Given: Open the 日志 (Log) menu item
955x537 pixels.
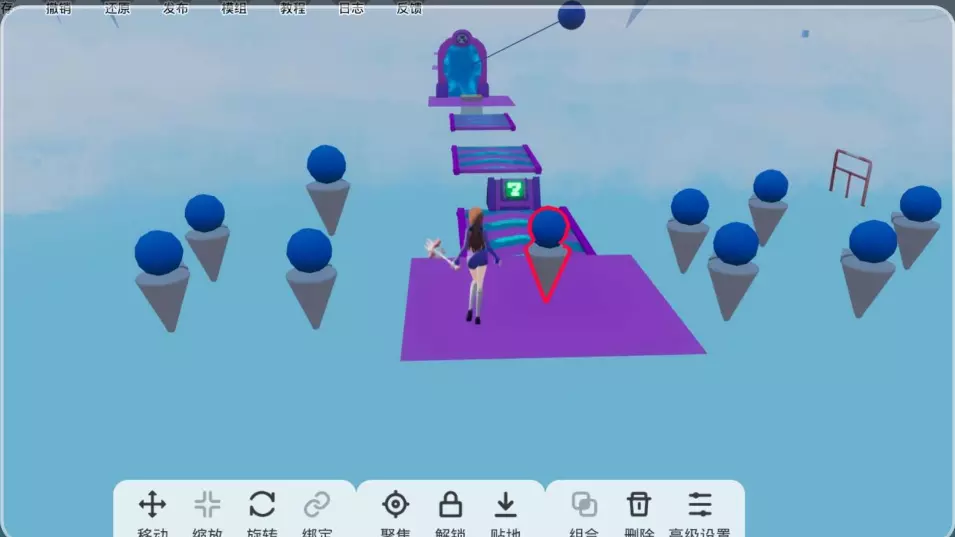Looking at the screenshot, I should pyautogui.click(x=351, y=8).
